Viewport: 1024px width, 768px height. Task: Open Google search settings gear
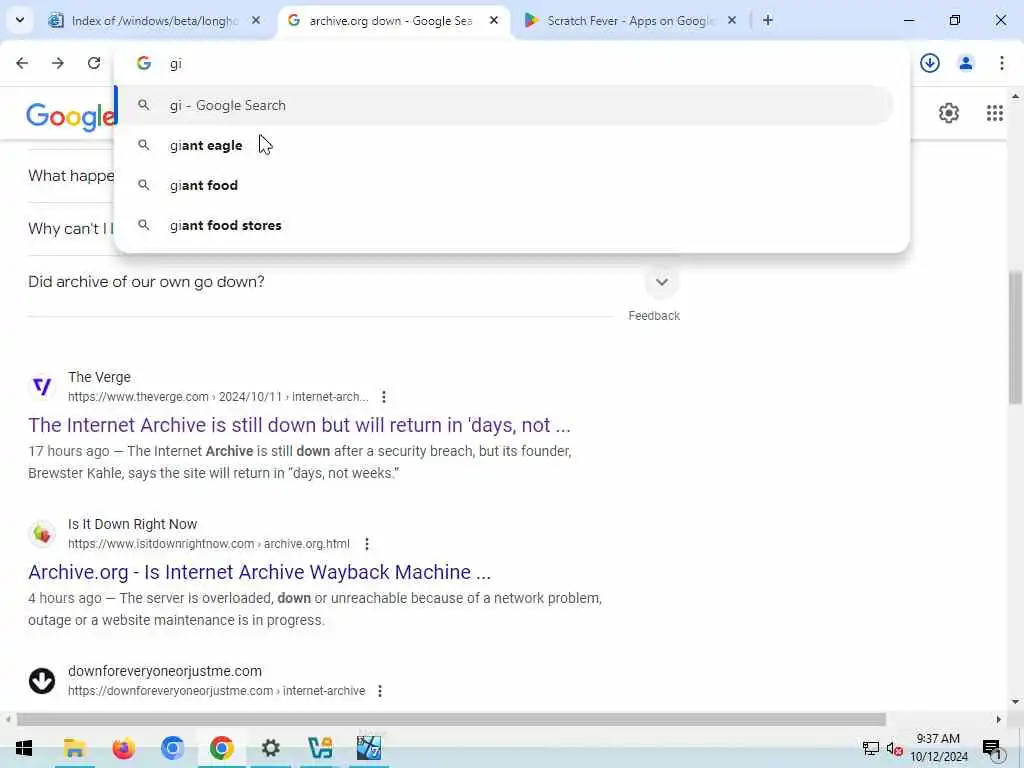click(x=948, y=113)
